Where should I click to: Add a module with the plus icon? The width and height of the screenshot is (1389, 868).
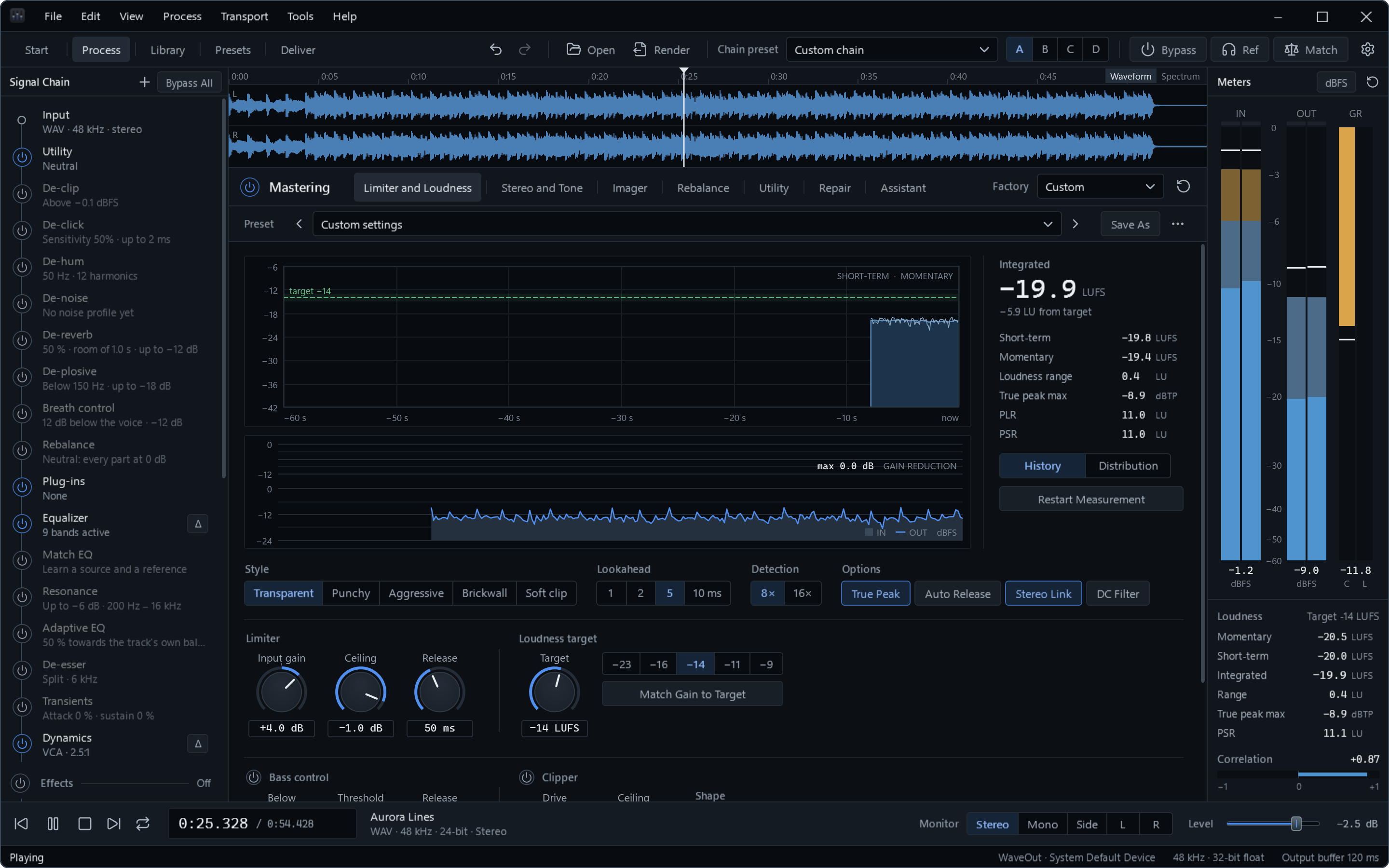(144, 82)
